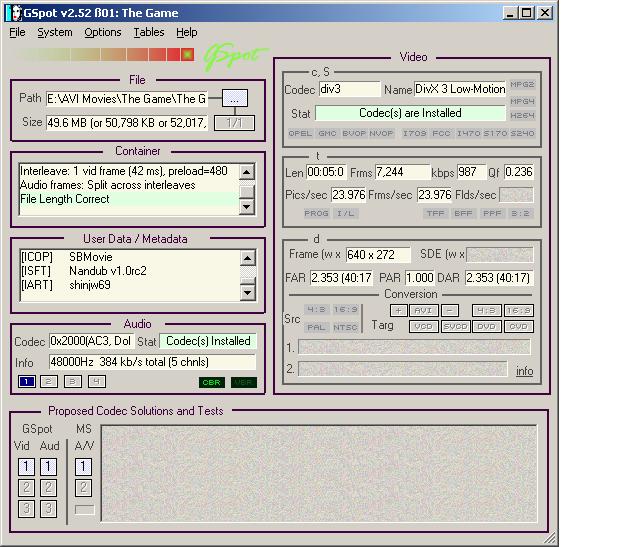The width and height of the screenshot is (640, 547).
Task: Toggle the DVD target format
Action: [487, 327]
